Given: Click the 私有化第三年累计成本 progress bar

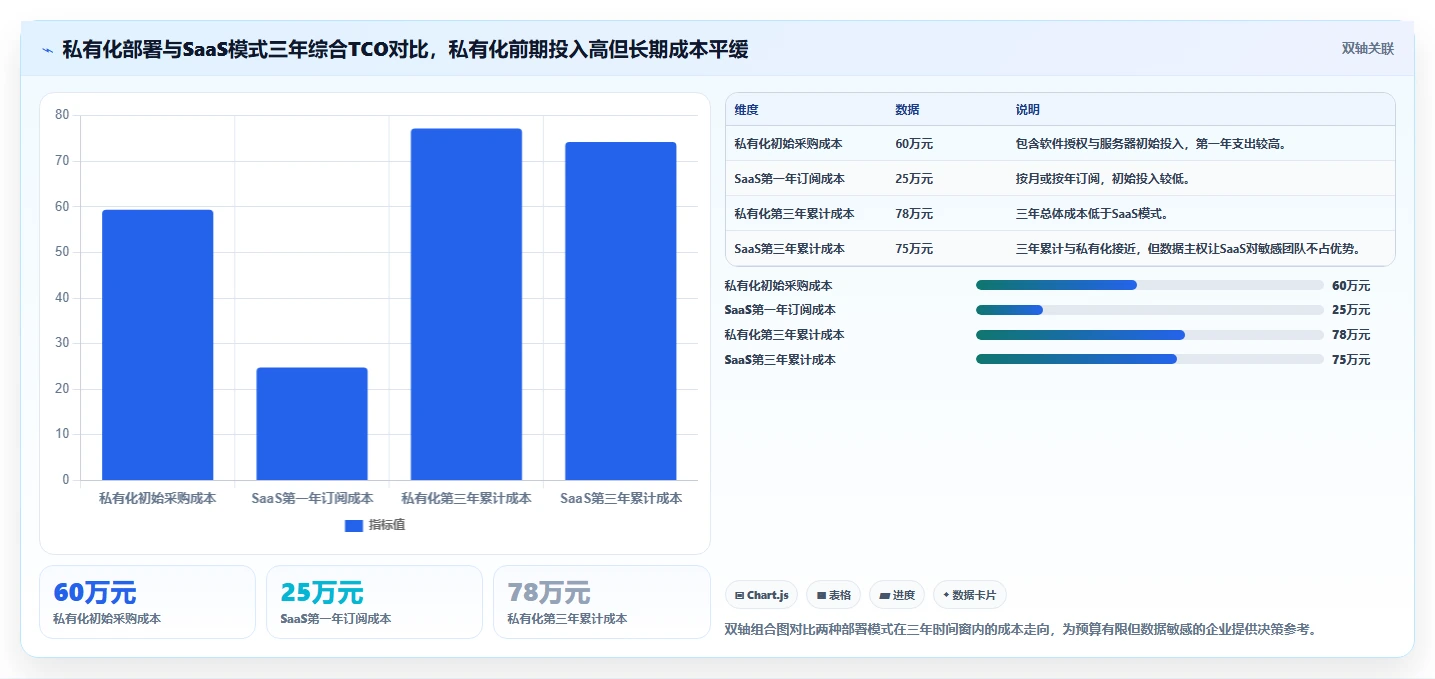Looking at the screenshot, I should click(1150, 335).
